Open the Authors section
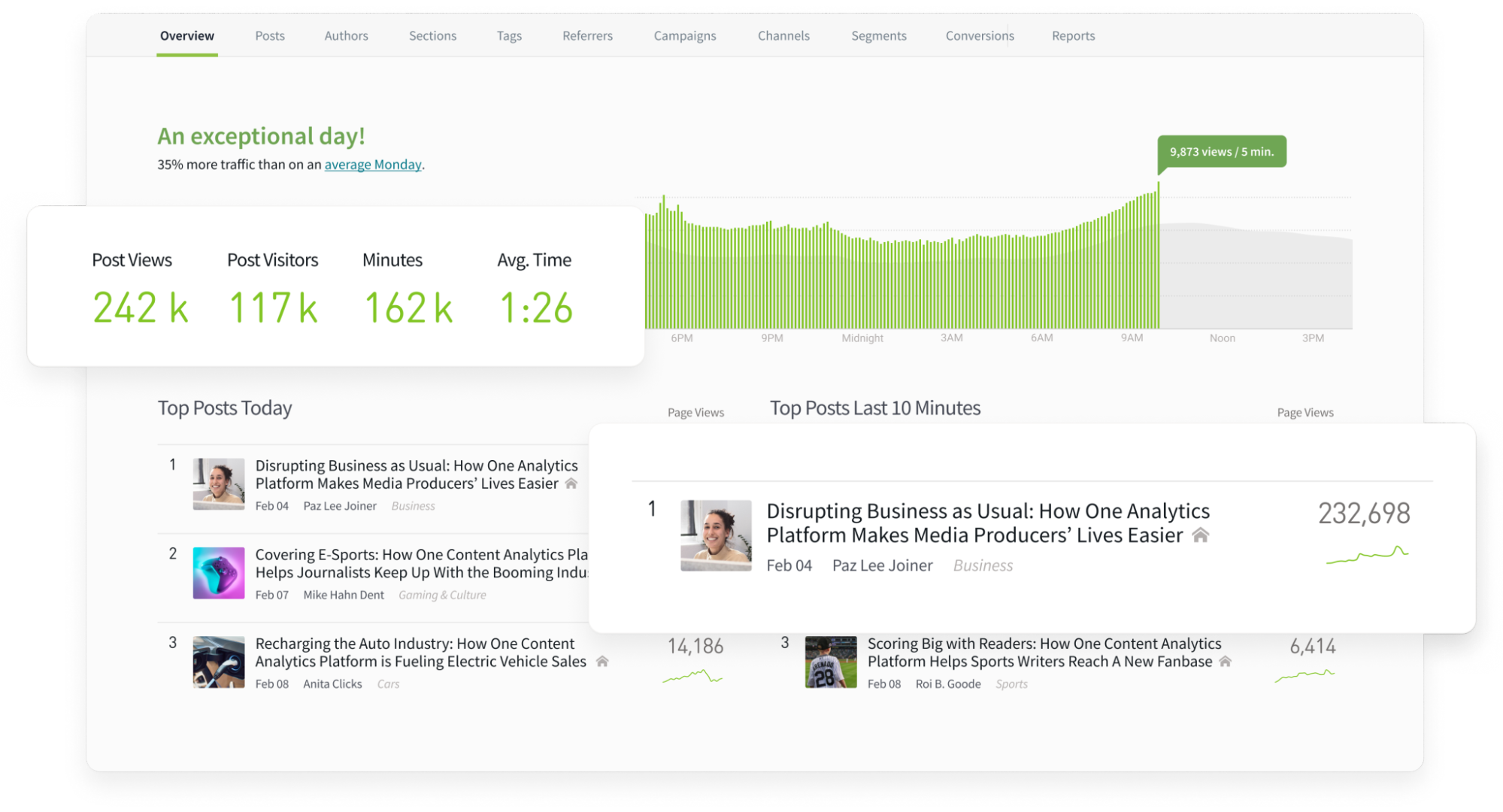Viewport: 1503px width, 812px height. 346,35
